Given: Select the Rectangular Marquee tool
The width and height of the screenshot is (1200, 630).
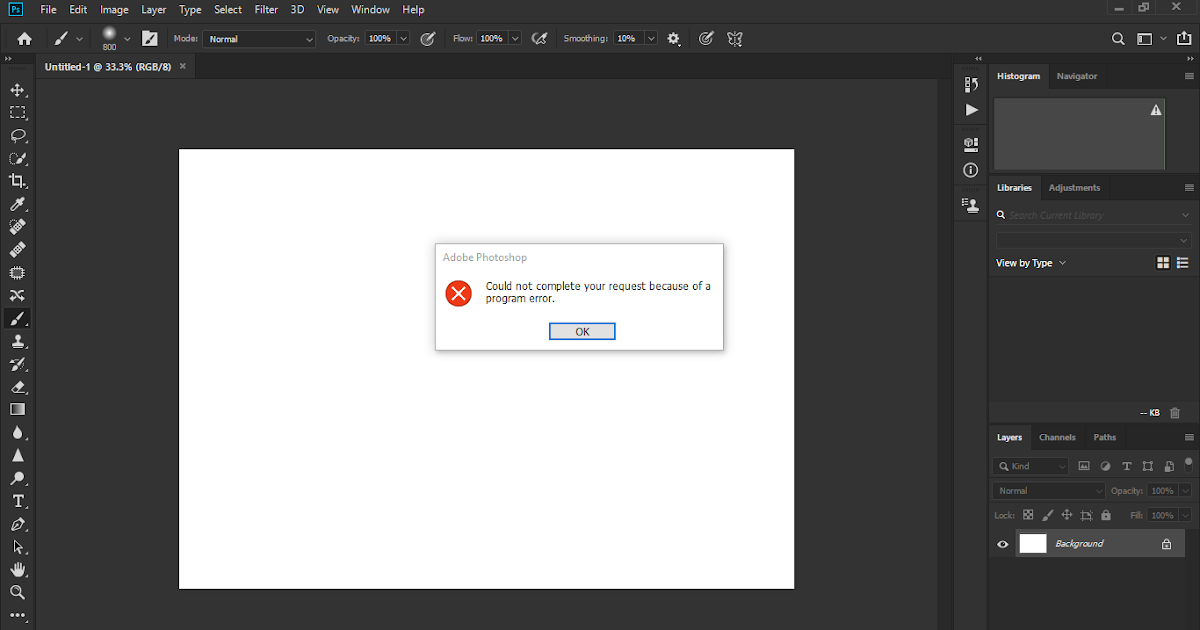Looking at the screenshot, I should tap(17, 113).
